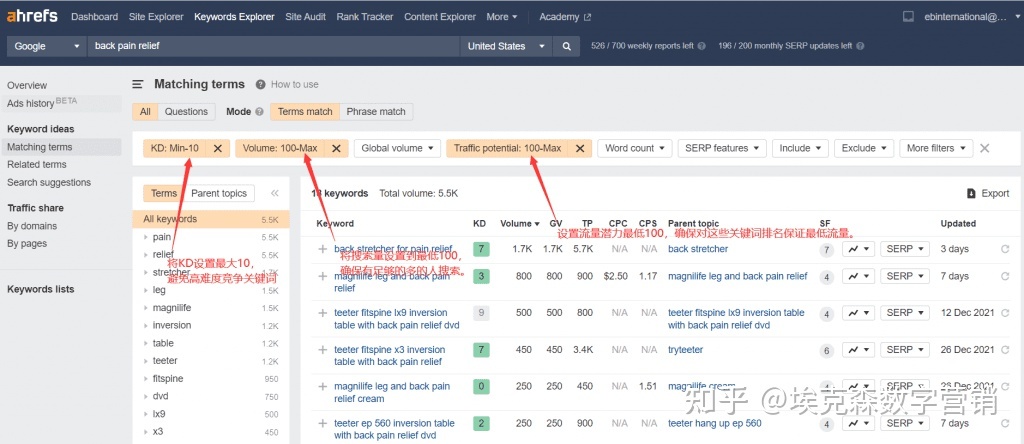
Task: Collapse the terms panel with double chevron
Action: pyautogui.click(x=275, y=193)
